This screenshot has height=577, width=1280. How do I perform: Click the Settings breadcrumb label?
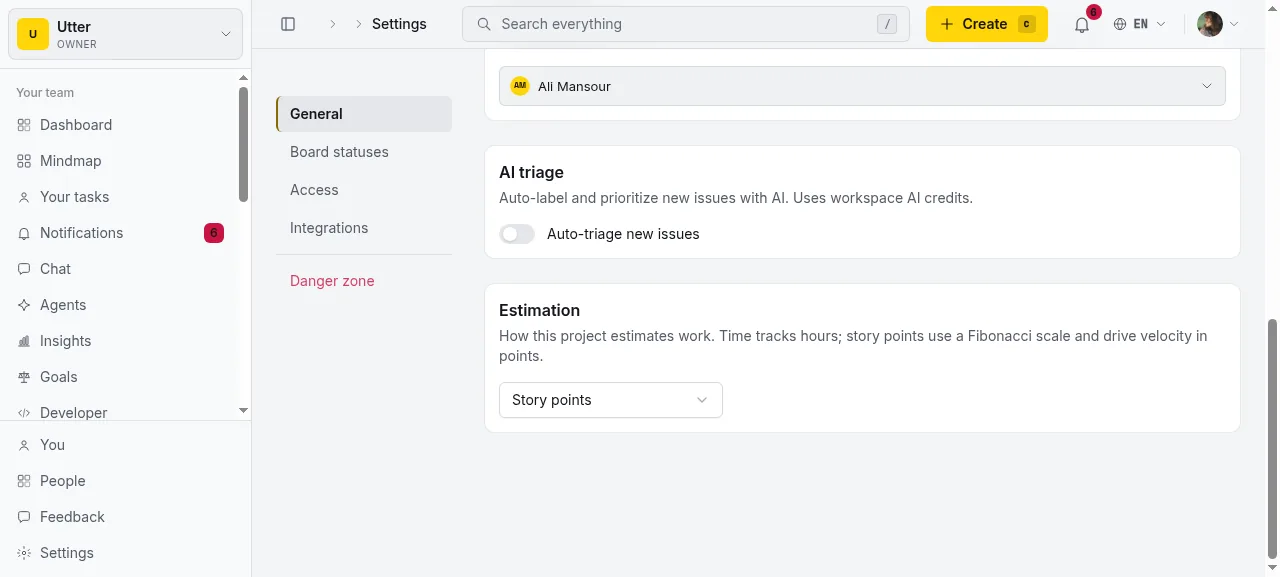click(399, 24)
